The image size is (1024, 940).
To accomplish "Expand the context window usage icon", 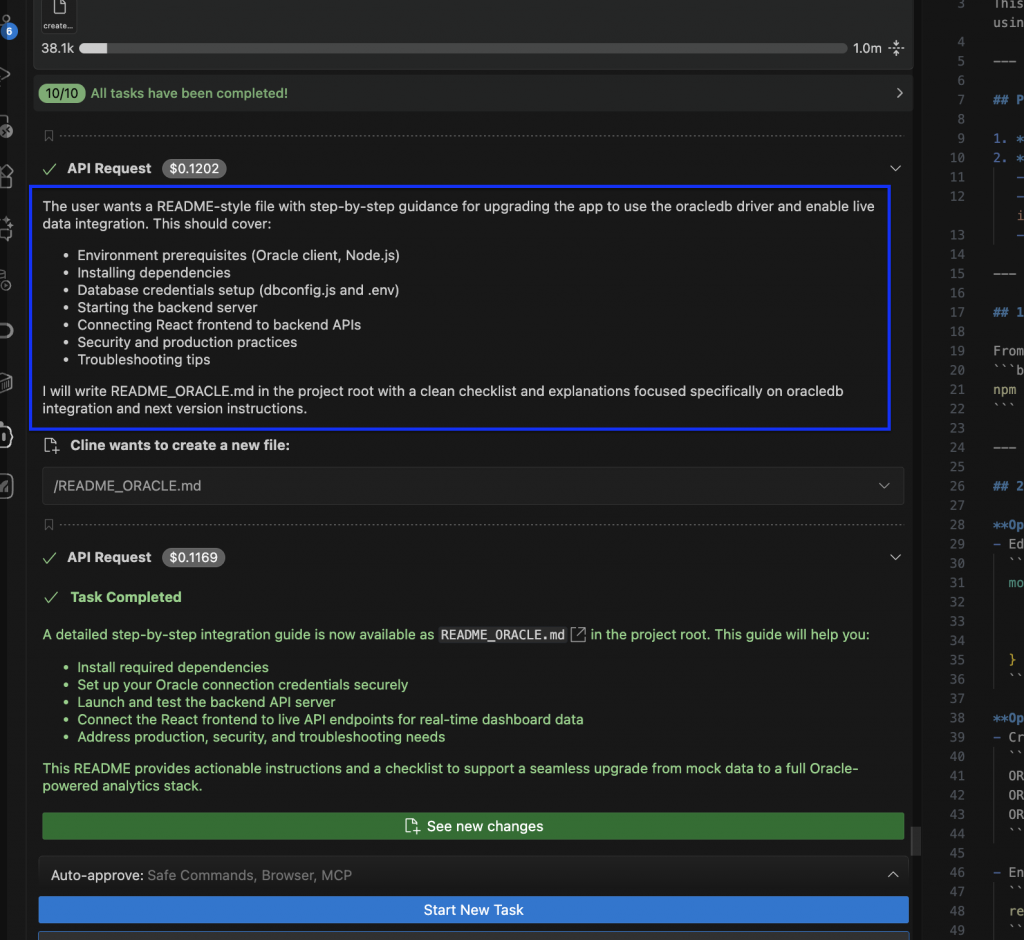I will coord(895,47).
